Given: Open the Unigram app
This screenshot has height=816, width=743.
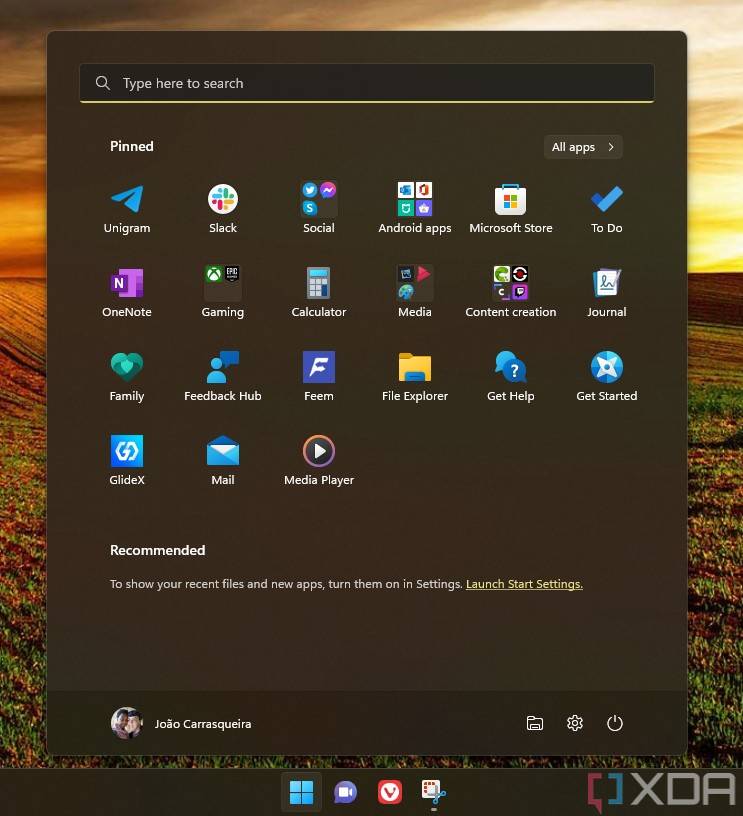Looking at the screenshot, I should tap(126, 209).
